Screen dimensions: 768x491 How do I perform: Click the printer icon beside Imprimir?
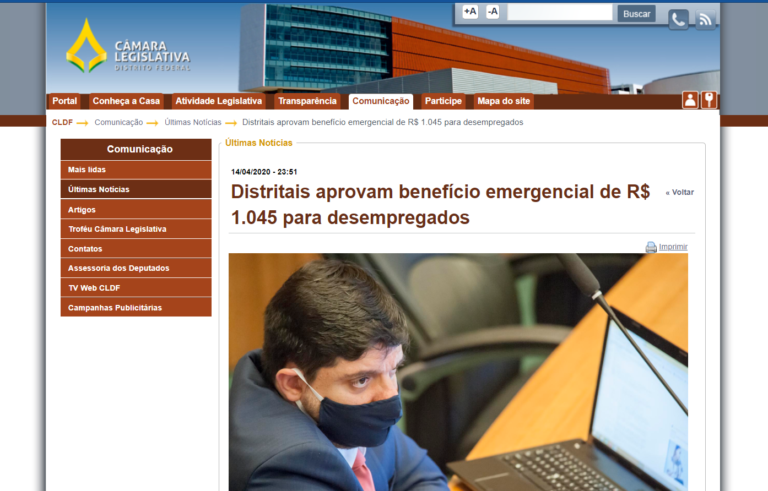tap(651, 247)
